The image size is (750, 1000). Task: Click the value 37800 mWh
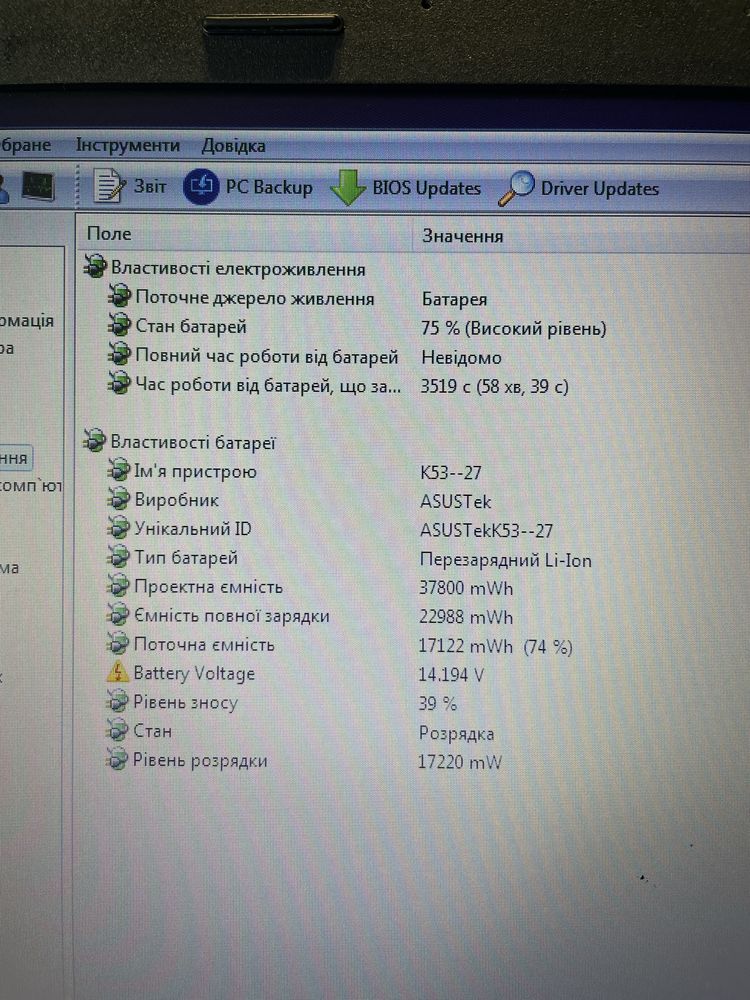tap(466, 588)
